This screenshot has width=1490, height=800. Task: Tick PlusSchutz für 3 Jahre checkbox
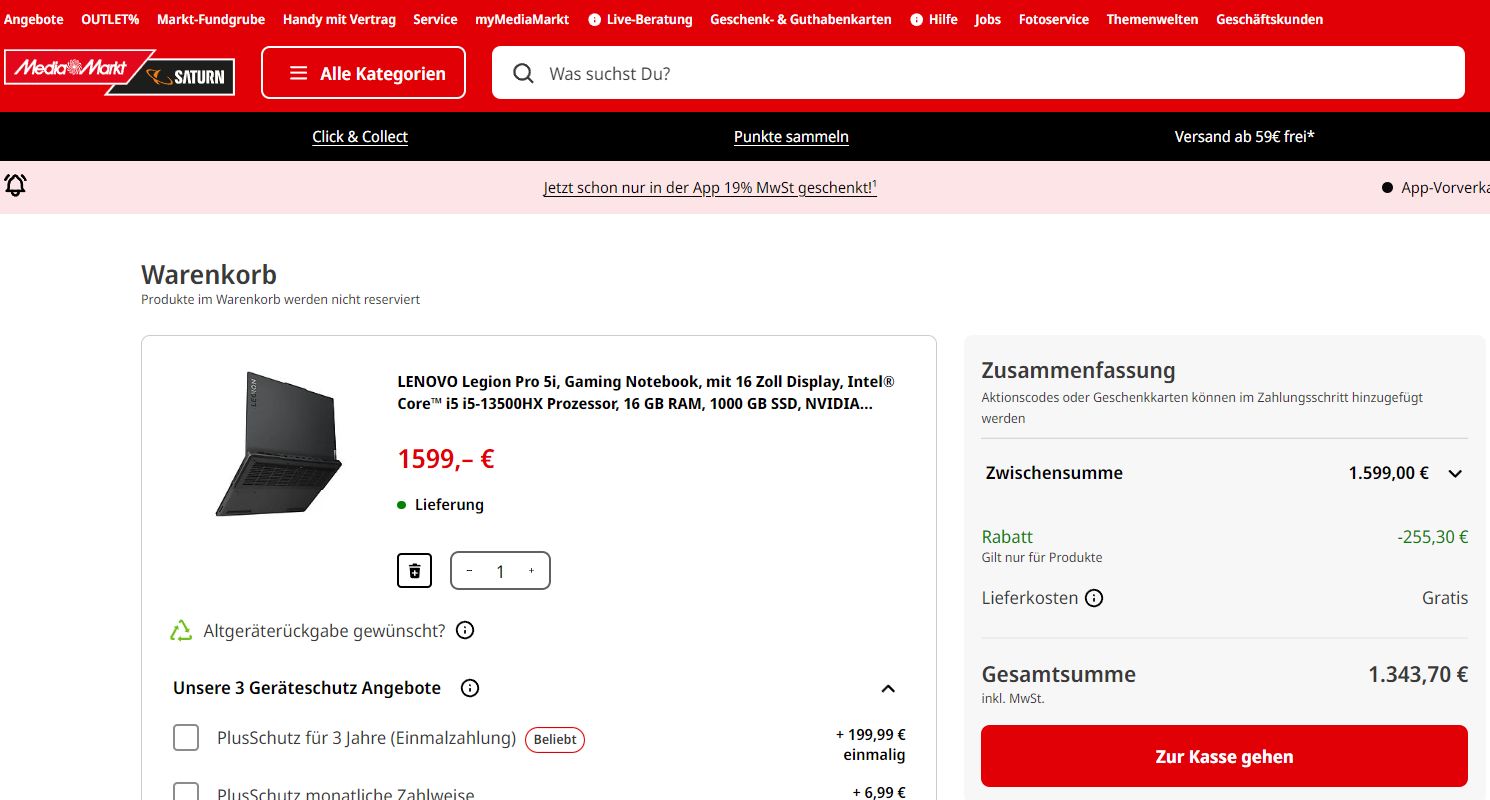pyautogui.click(x=186, y=738)
